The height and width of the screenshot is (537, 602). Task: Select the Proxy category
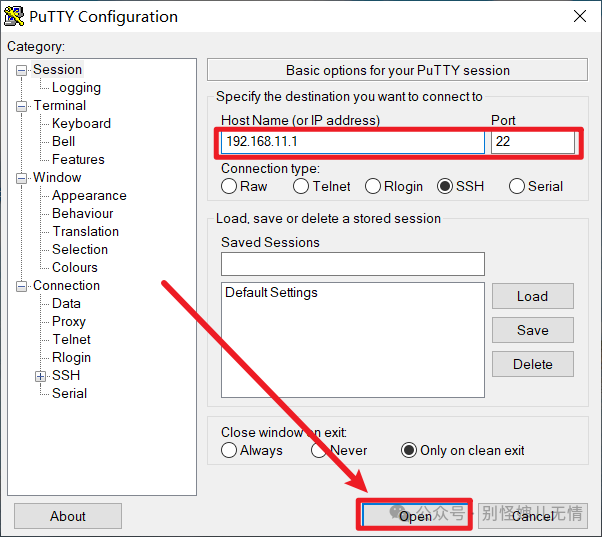(69, 322)
